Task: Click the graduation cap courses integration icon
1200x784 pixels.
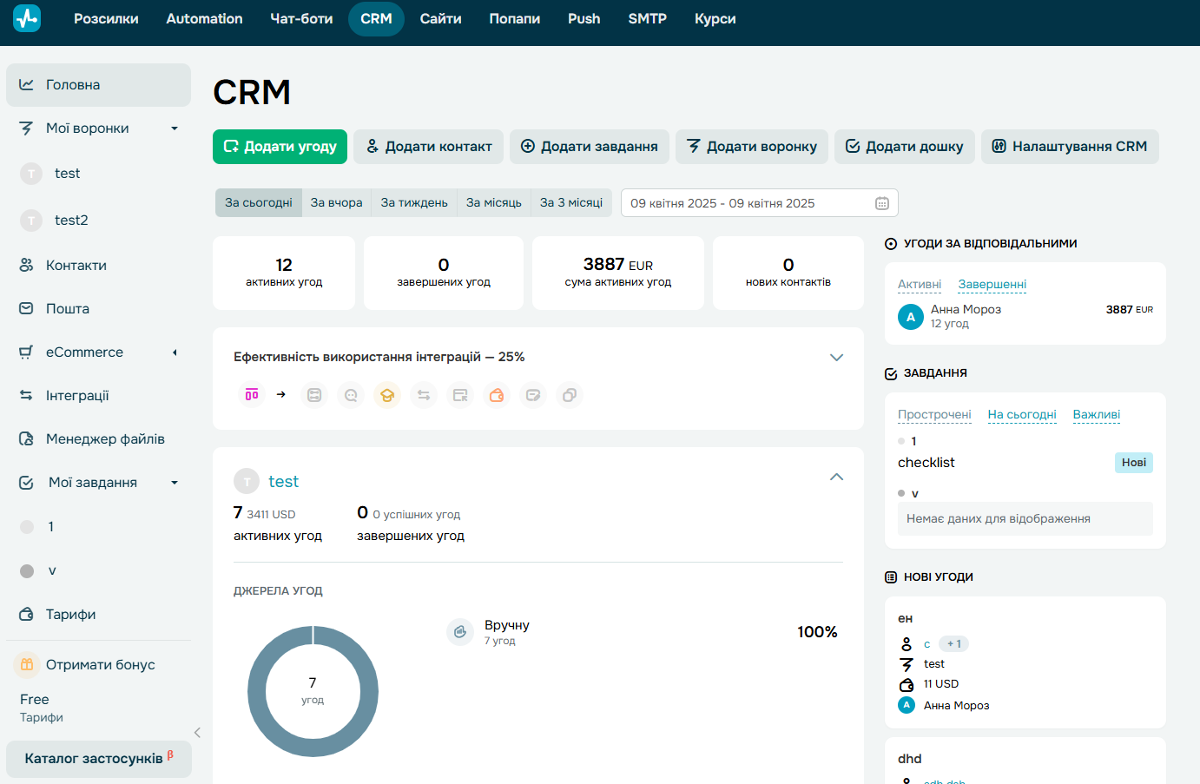Action: (387, 395)
